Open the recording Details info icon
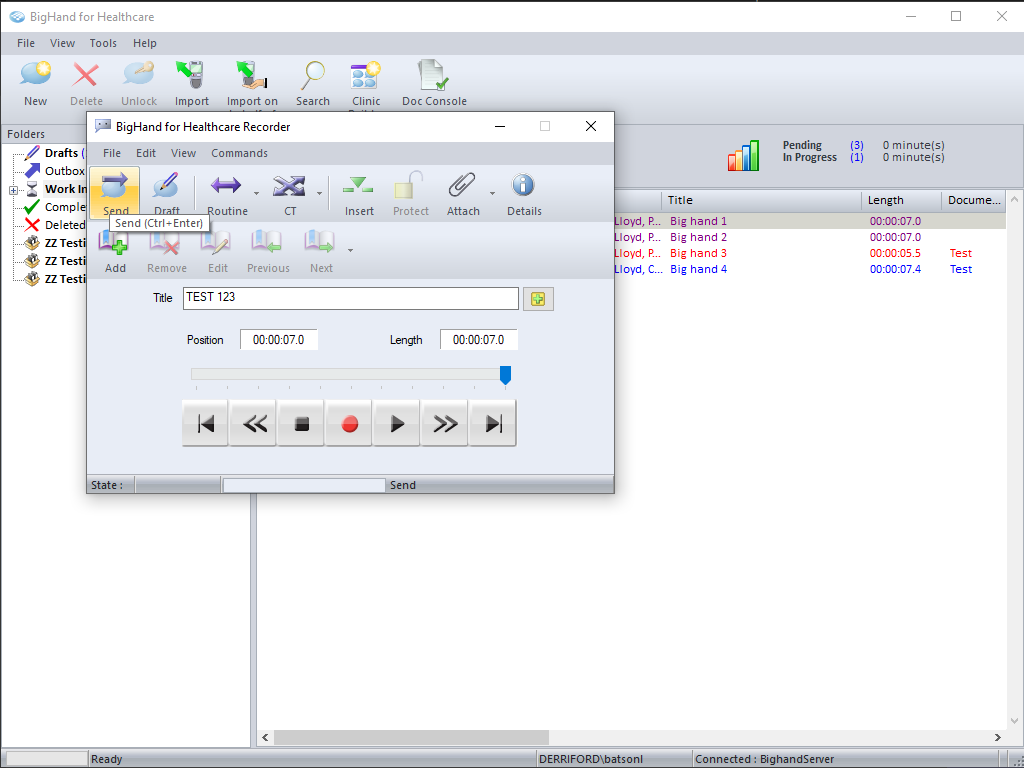Image resolution: width=1024 pixels, height=768 pixels. (x=523, y=185)
